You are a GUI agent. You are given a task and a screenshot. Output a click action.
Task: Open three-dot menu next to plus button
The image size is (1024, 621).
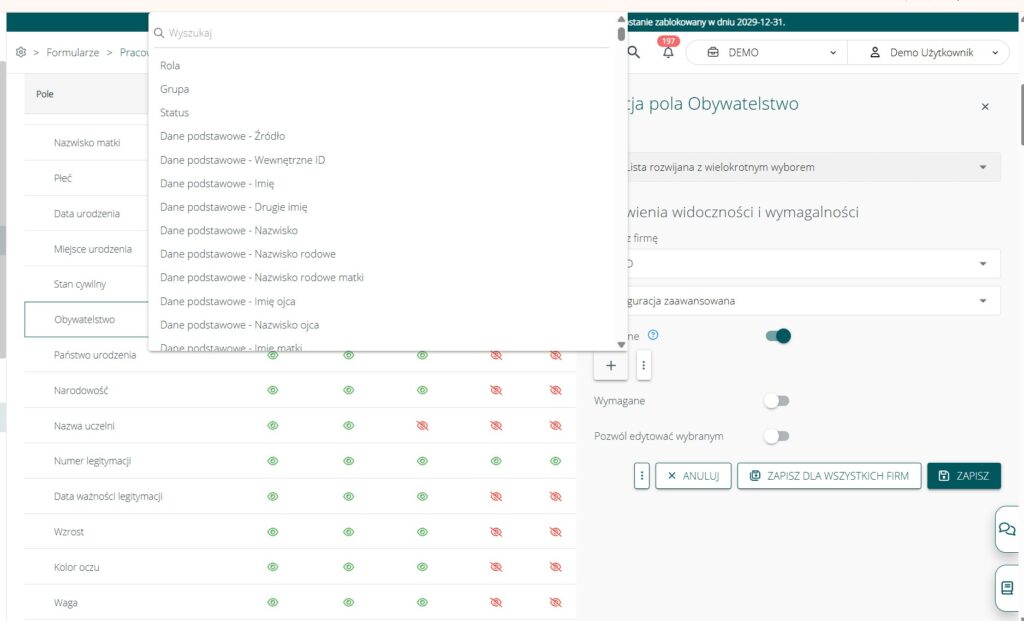pyautogui.click(x=643, y=366)
